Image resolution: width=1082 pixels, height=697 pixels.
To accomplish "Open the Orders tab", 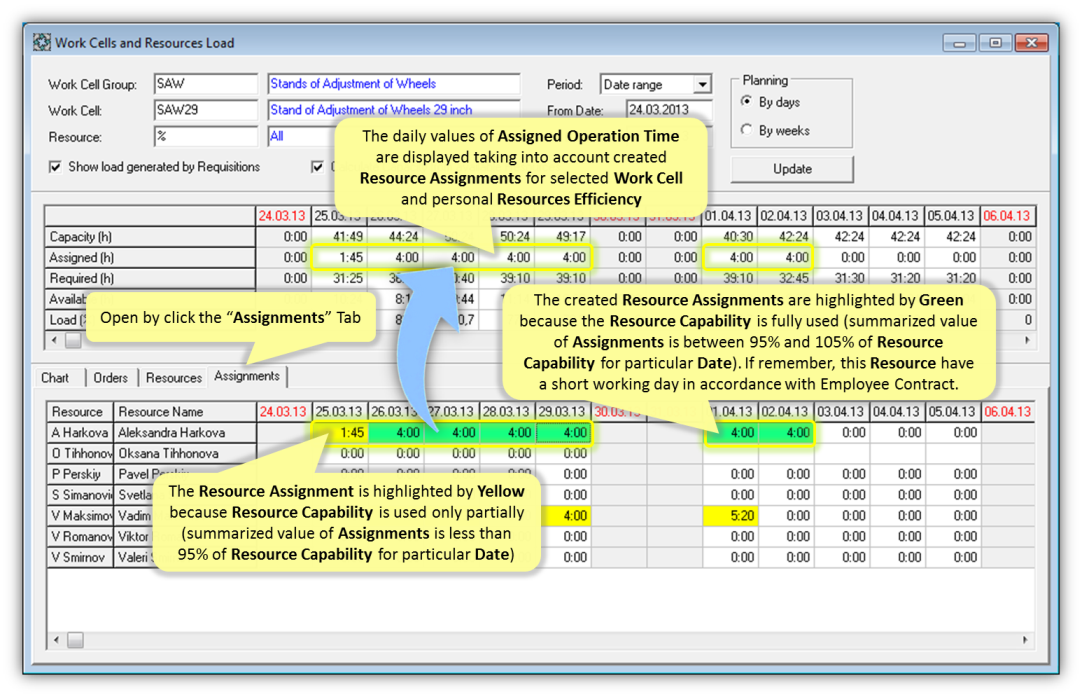I will 110,378.
